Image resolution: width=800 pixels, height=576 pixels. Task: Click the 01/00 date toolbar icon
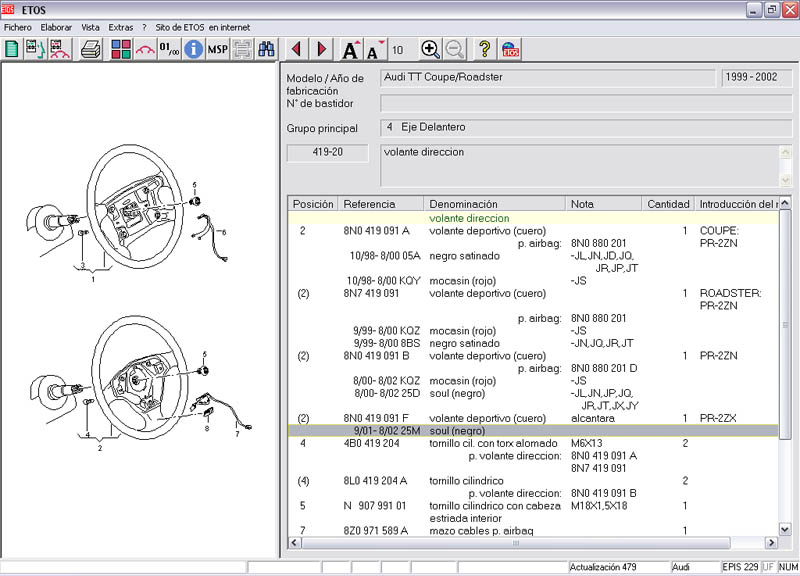pos(169,49)
